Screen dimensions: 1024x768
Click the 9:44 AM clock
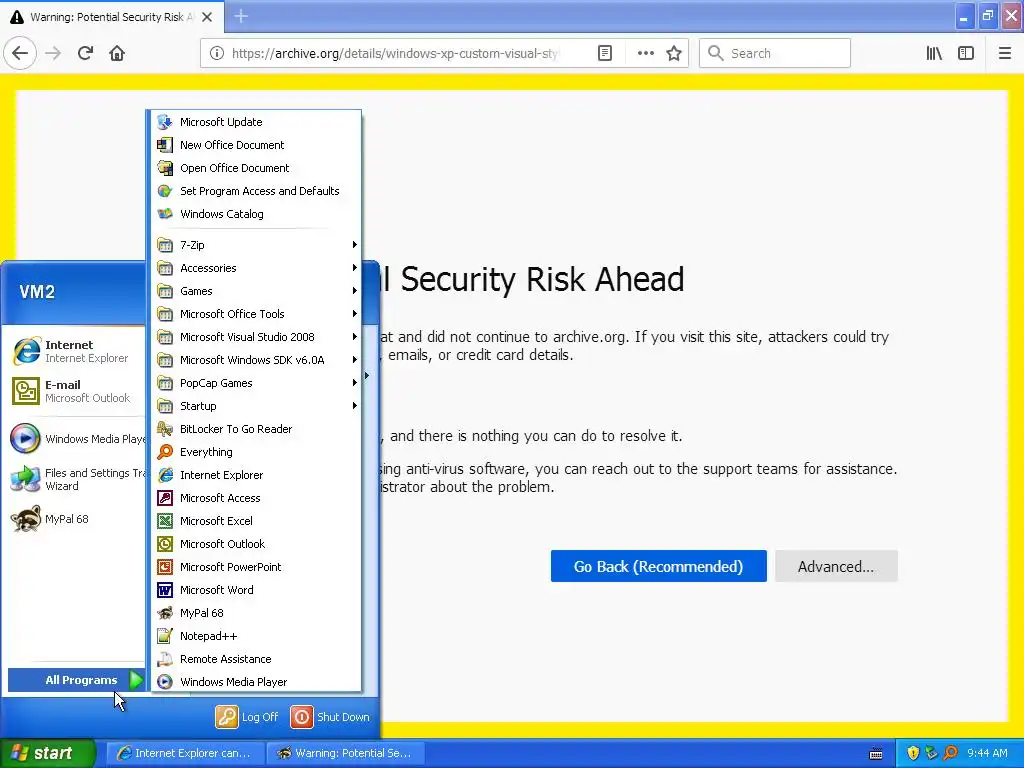[987, 753]
